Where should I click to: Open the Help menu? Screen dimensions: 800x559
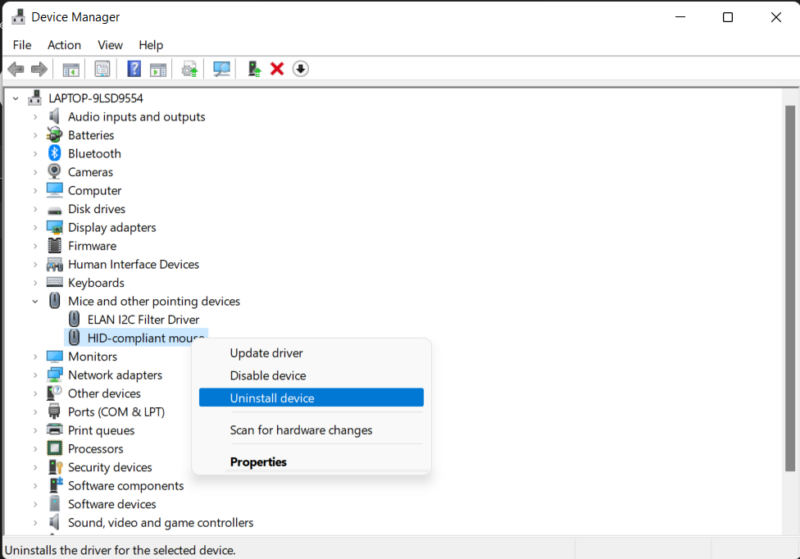[151, 45]
